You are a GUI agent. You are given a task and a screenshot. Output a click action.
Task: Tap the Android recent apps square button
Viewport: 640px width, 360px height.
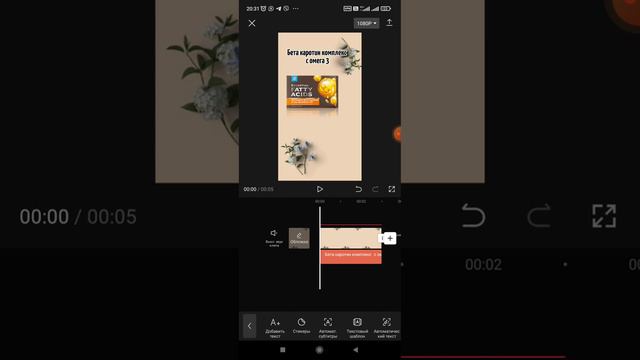282,350
